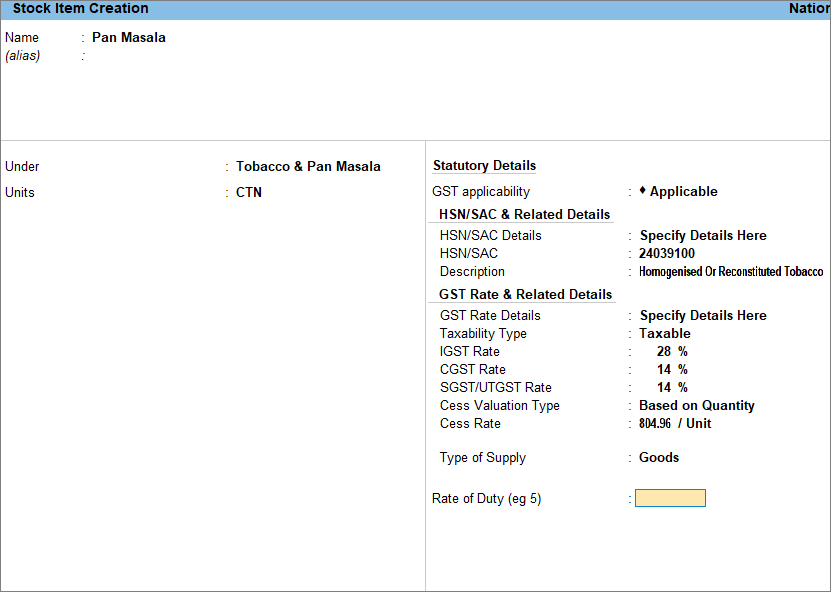Click the Rate of Duty (eg 5) label
The width and height of the screenshot is (831, 592).
pos(487,499)
